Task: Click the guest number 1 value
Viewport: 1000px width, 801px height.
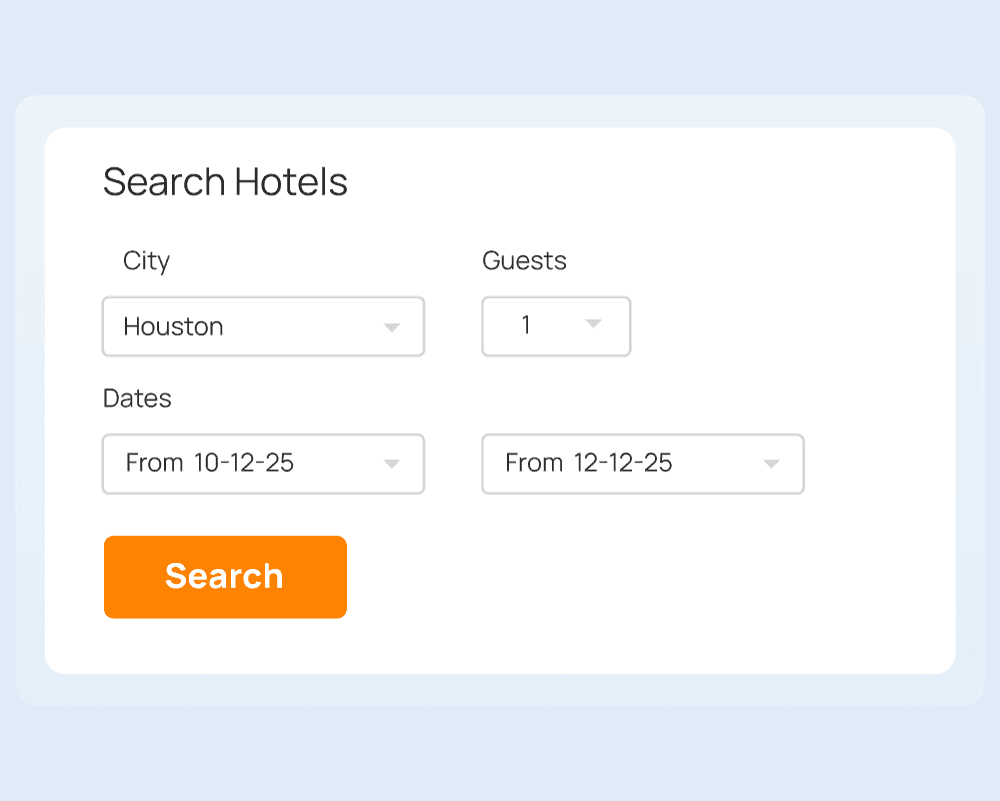Action: point(526,326)
